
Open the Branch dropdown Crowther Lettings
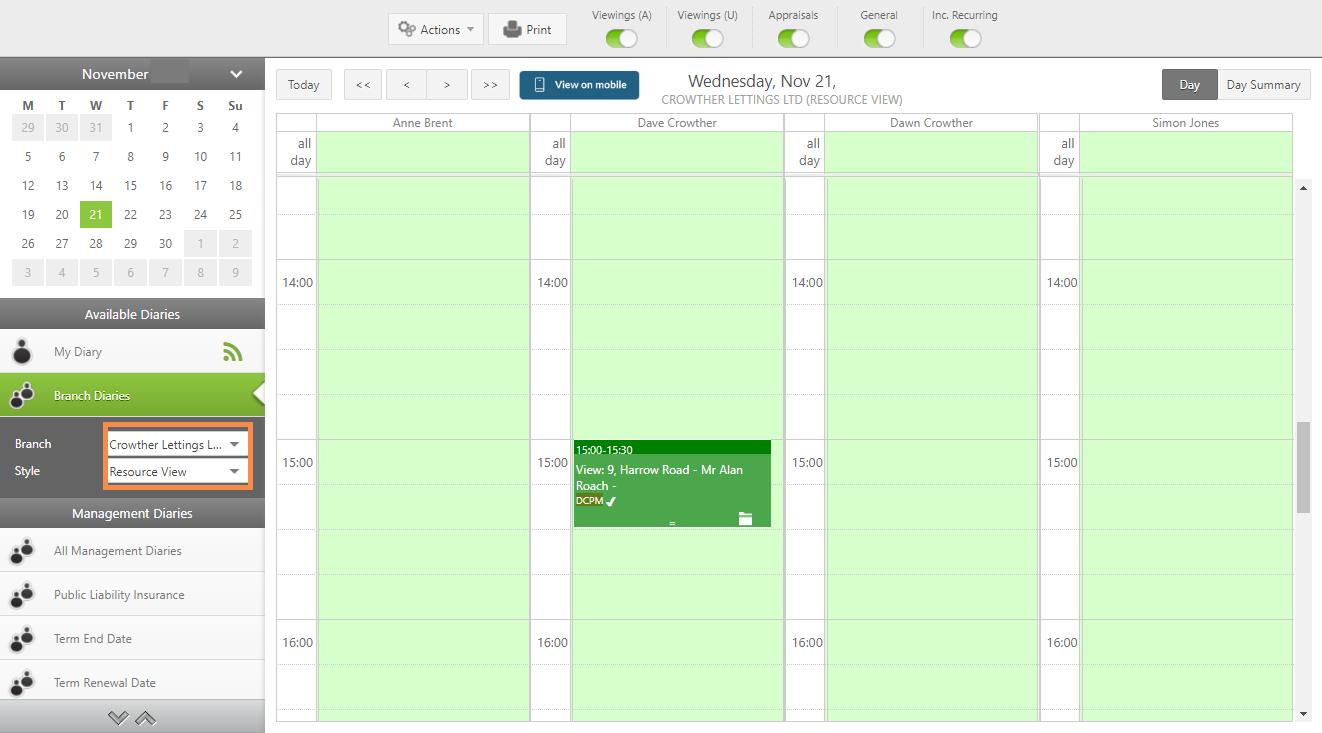pyautogui.click(x=177, y=444)
